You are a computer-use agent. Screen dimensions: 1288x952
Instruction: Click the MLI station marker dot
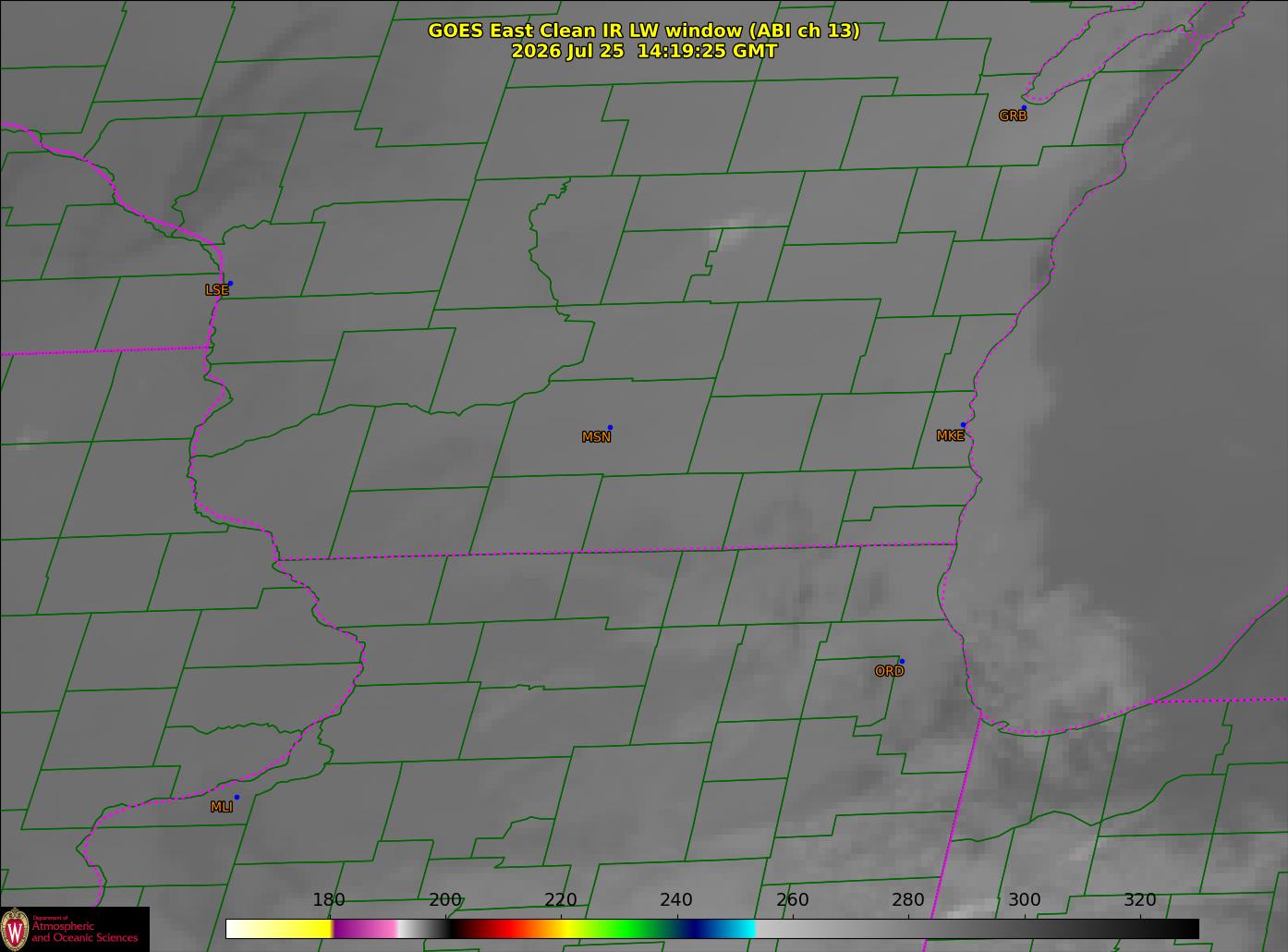click(x=237, y=797)
